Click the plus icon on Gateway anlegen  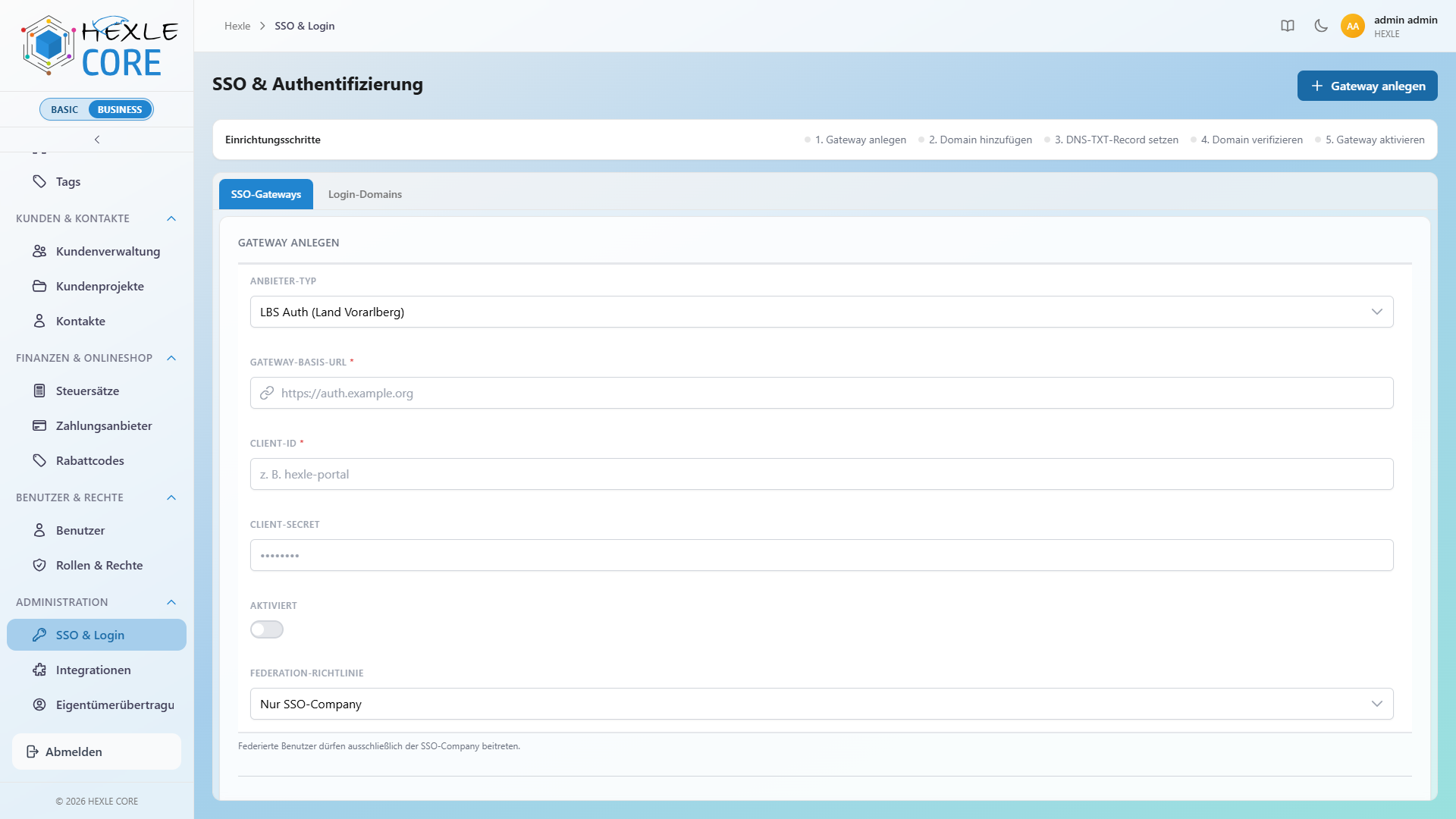1317,86
